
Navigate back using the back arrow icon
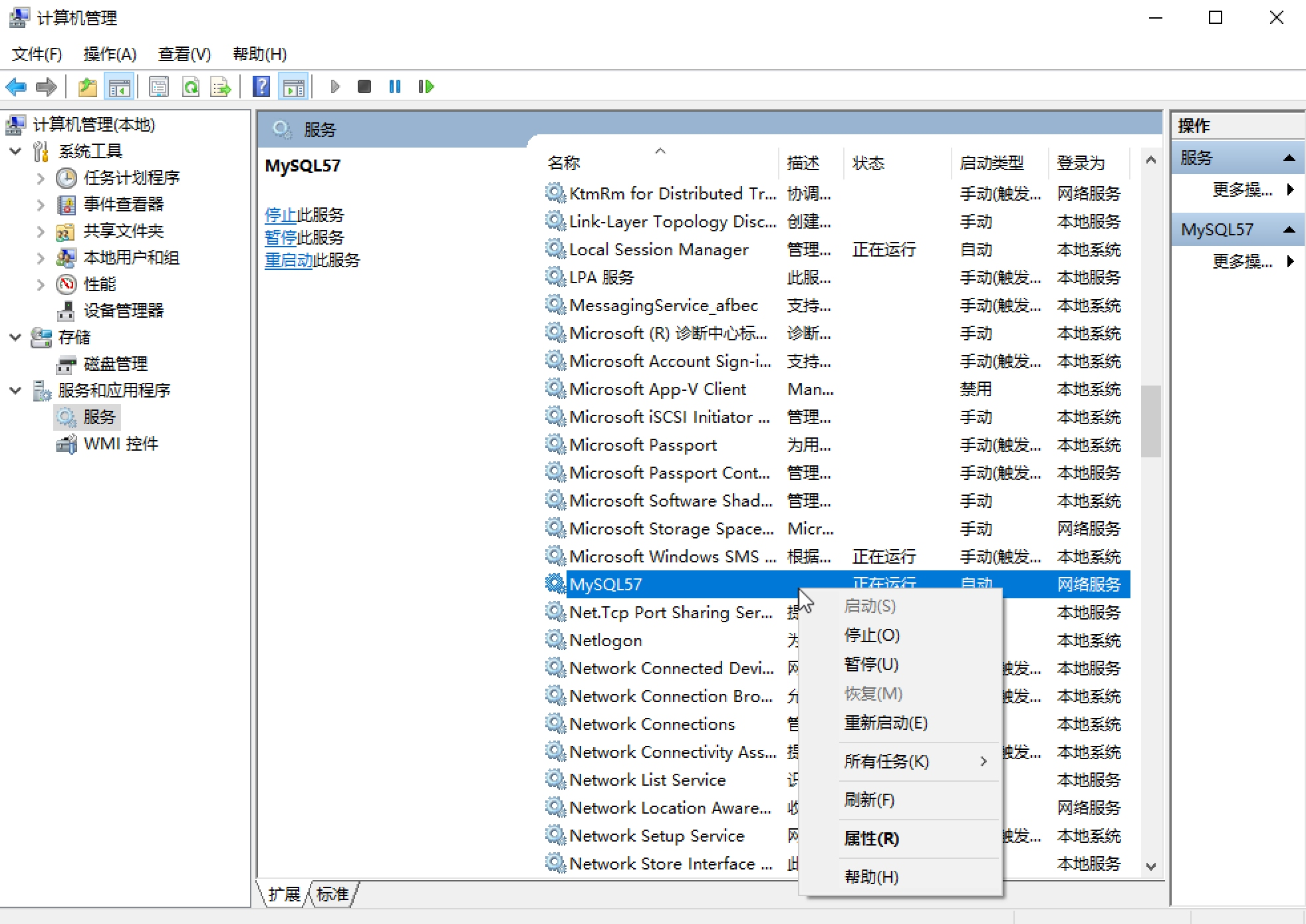(16, 86)
